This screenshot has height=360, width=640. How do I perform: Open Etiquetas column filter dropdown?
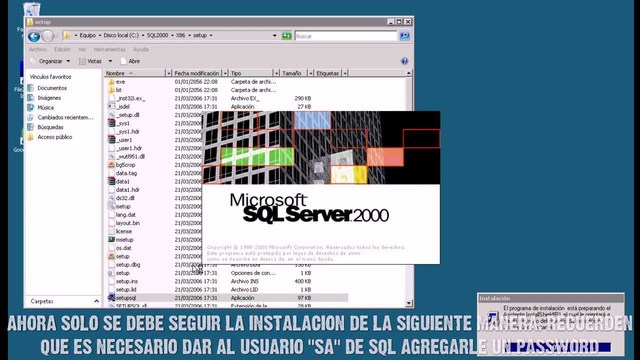(x=345, y=73)
